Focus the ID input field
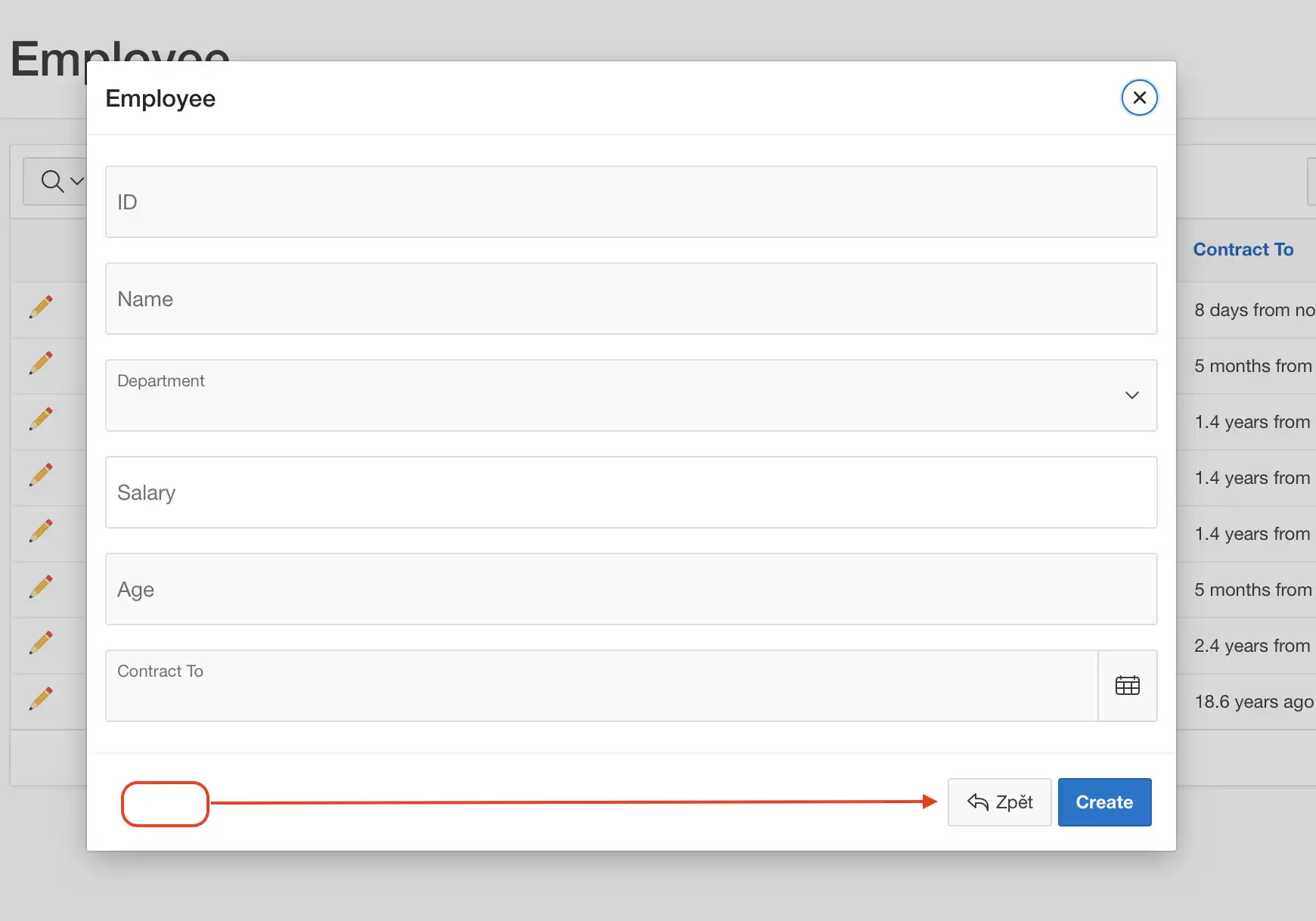 pyautogui.click(x=631, y=202)
